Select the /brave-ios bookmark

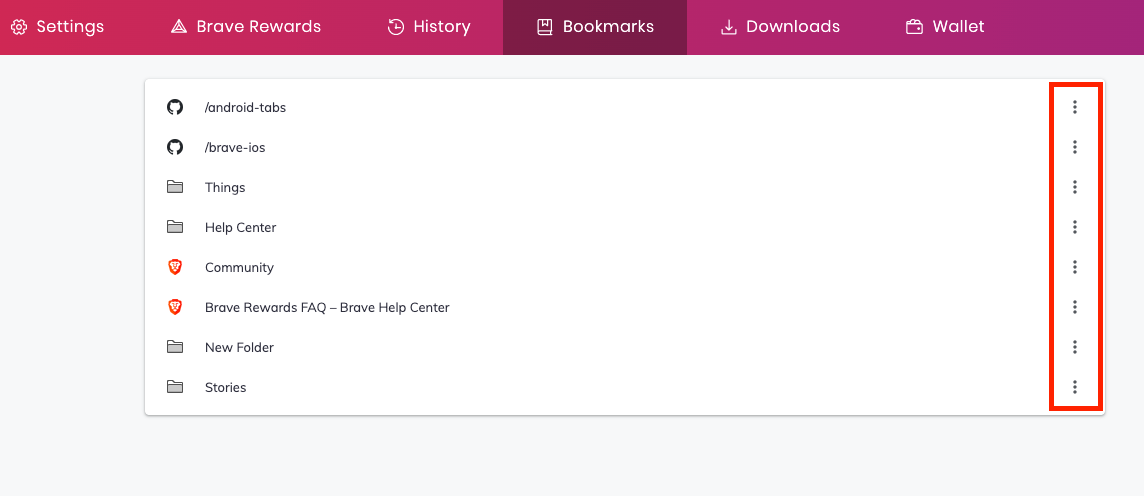coord(235,148)
